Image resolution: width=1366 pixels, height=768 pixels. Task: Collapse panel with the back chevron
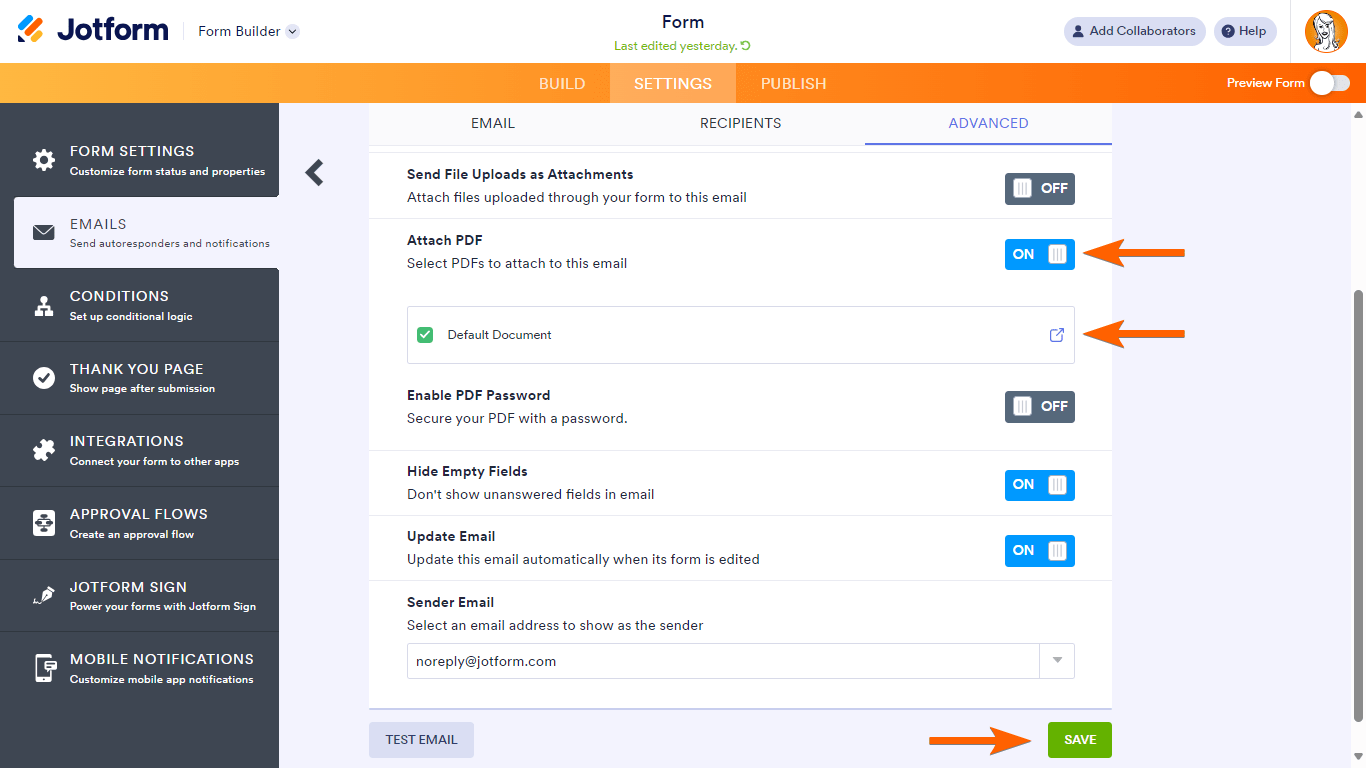pos(315,173)
